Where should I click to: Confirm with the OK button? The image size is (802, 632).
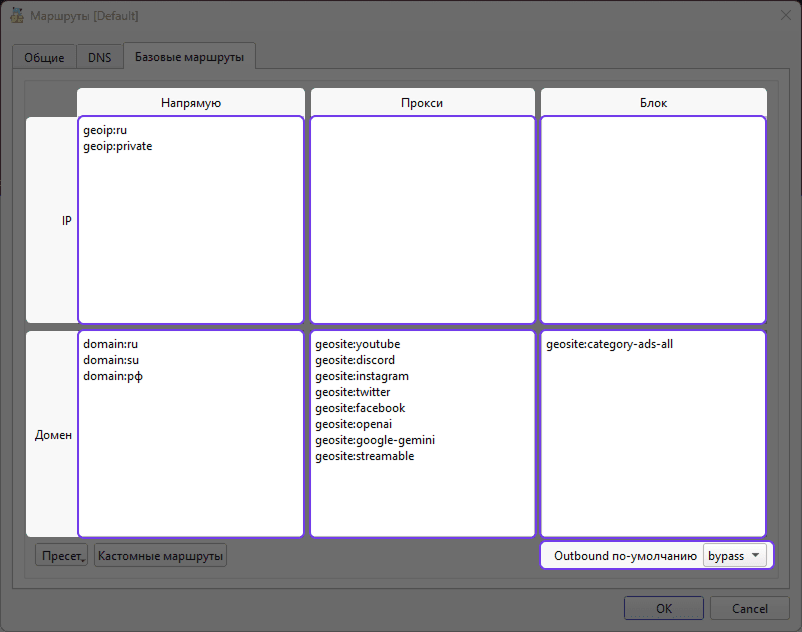664,608
